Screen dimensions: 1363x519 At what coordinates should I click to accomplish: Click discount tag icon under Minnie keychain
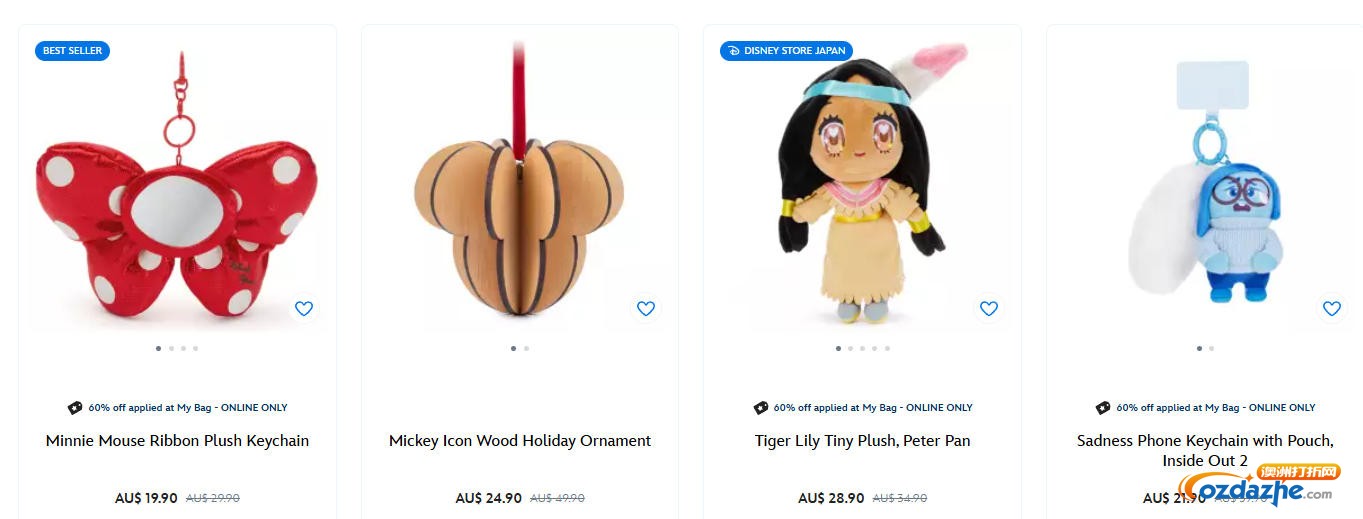pos(75,408)
